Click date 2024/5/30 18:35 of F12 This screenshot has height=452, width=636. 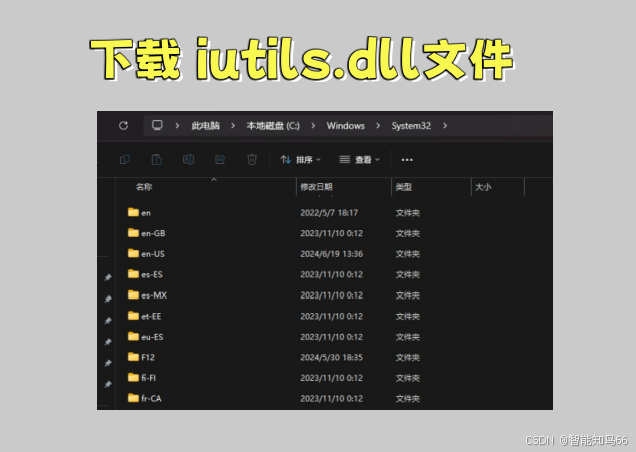(x=331, y=357)
